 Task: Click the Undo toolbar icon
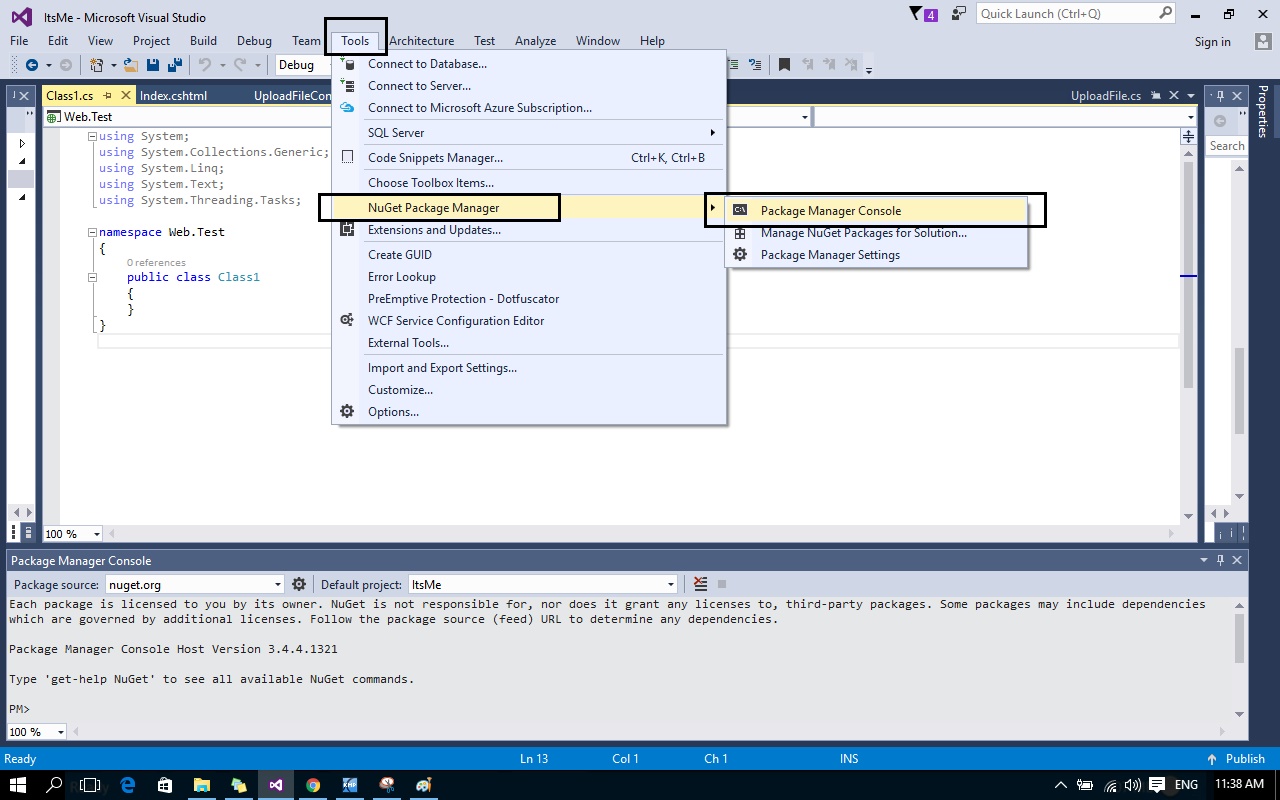(207, 65)
